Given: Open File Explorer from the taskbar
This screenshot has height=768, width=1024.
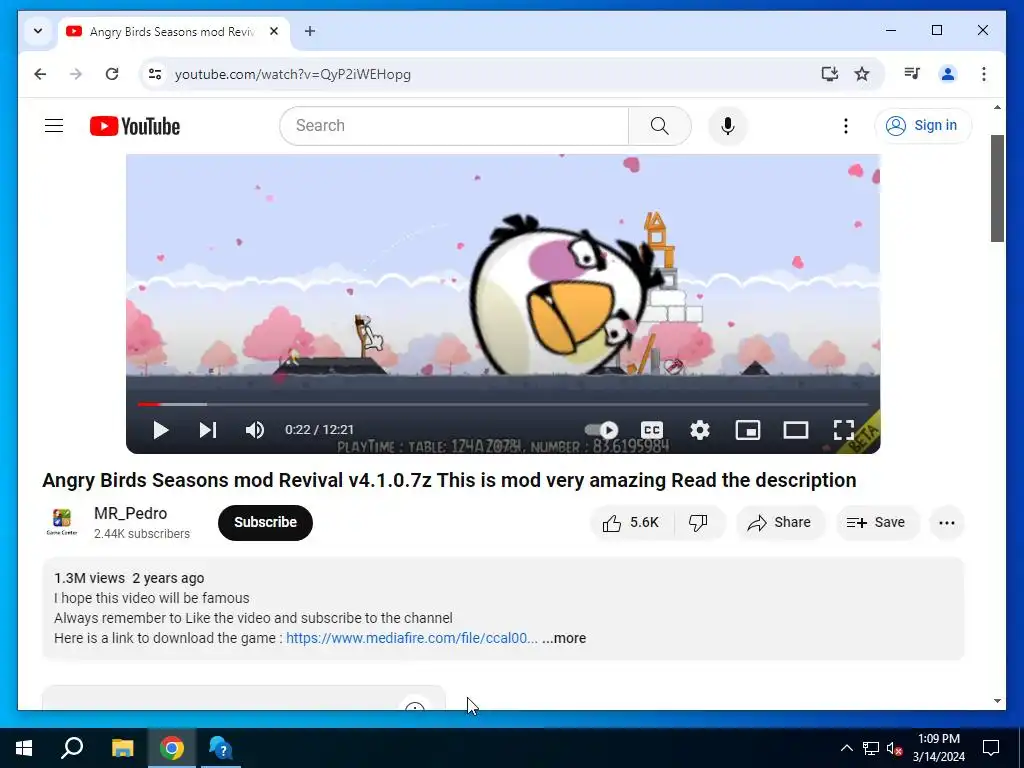Looking at the screenshot, I should click(x=122, y=748).
